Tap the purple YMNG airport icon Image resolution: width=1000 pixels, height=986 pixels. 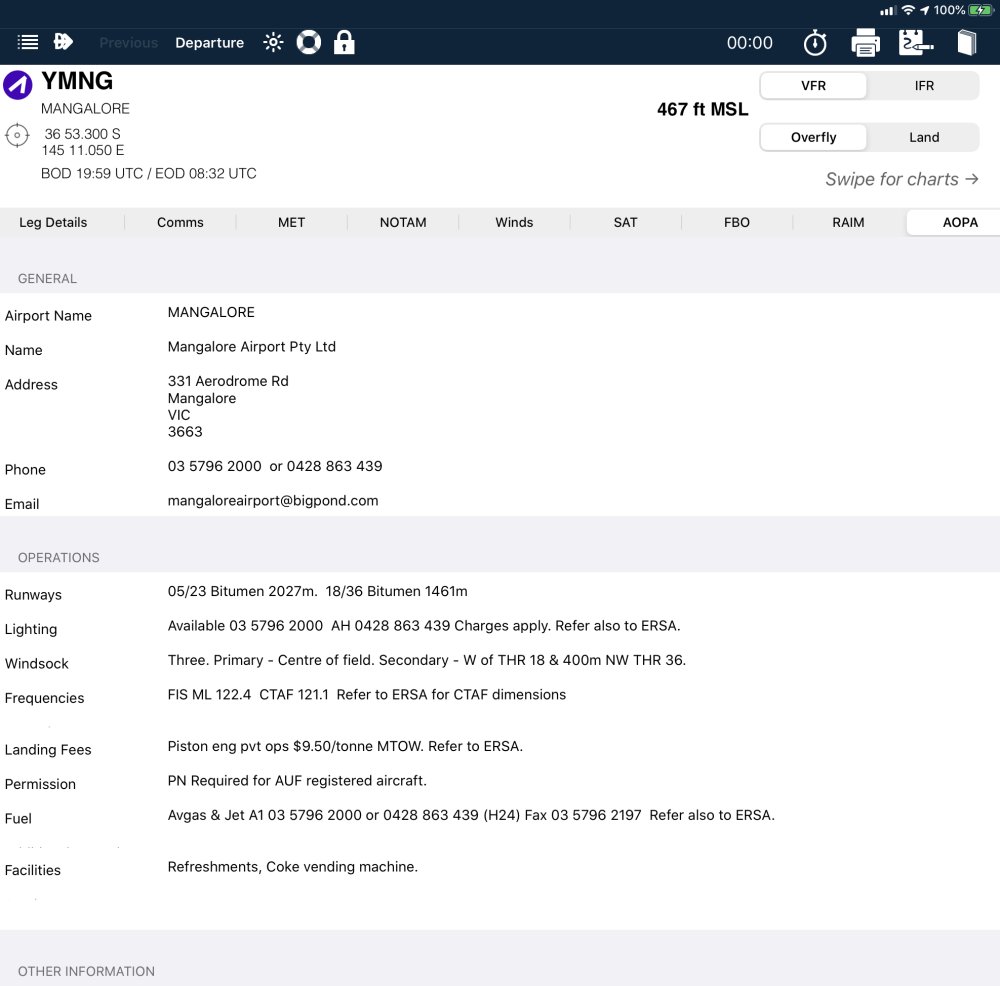pyautogui.click(x=18, y=85)
